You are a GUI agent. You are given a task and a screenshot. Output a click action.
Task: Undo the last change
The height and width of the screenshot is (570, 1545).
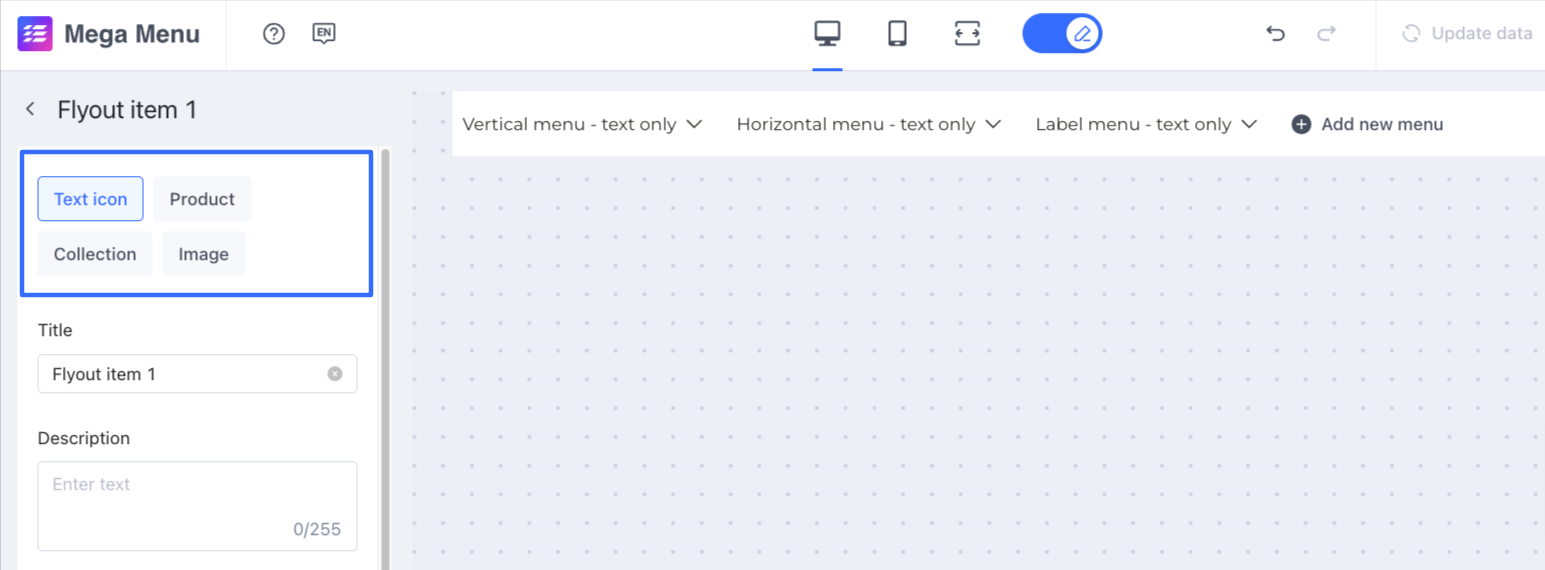(1275, 34)
